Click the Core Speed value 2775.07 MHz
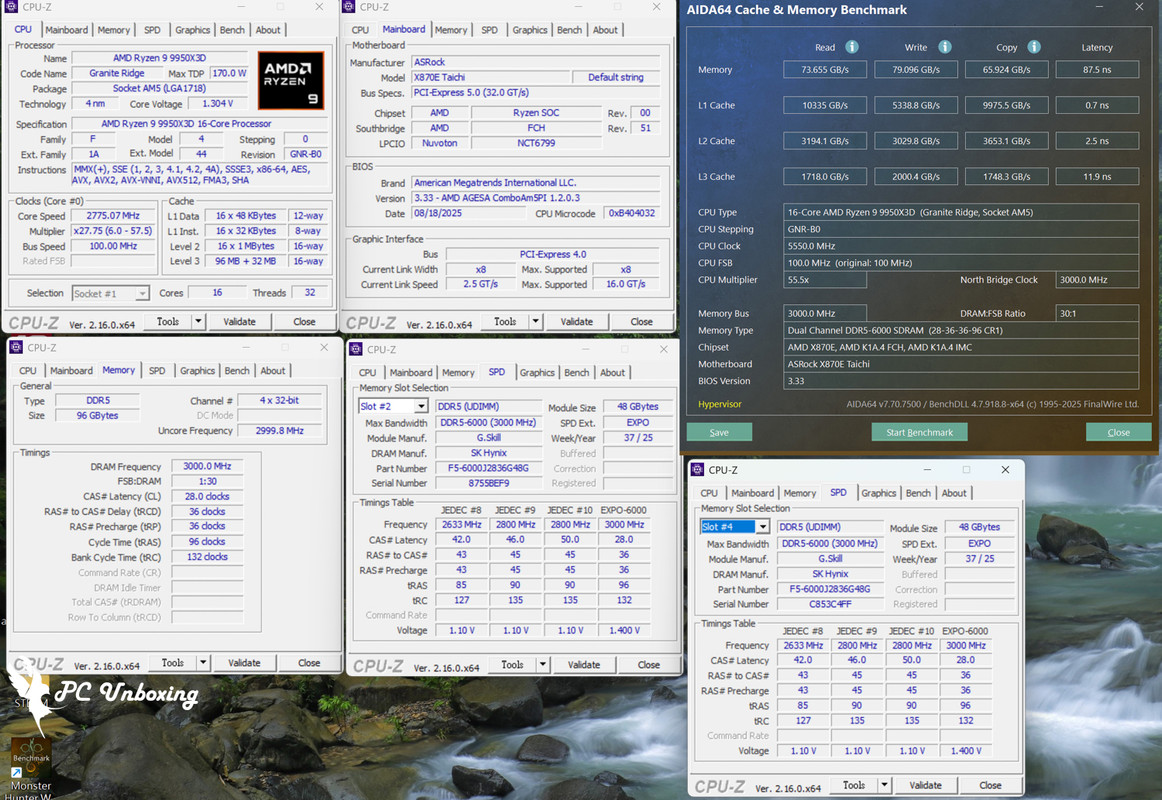The height and width of the screenshot is (800, 1162). point(113,216)
